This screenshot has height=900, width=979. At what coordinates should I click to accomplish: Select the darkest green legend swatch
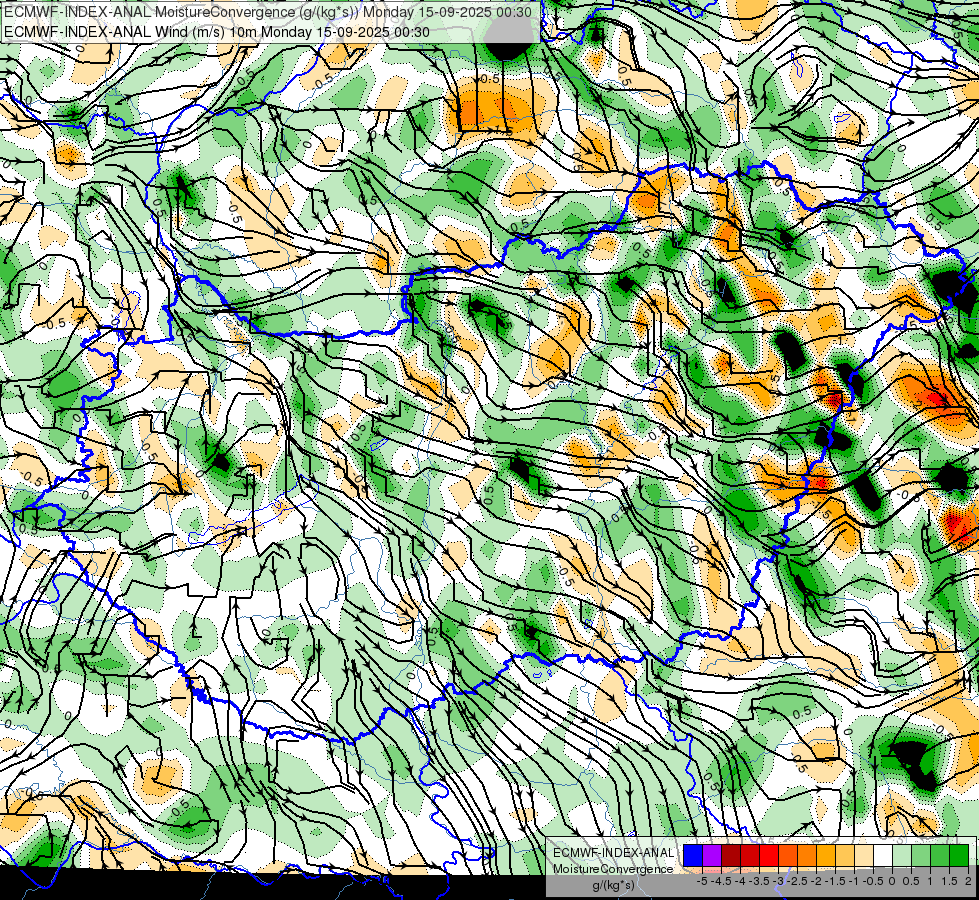[959, 855]
